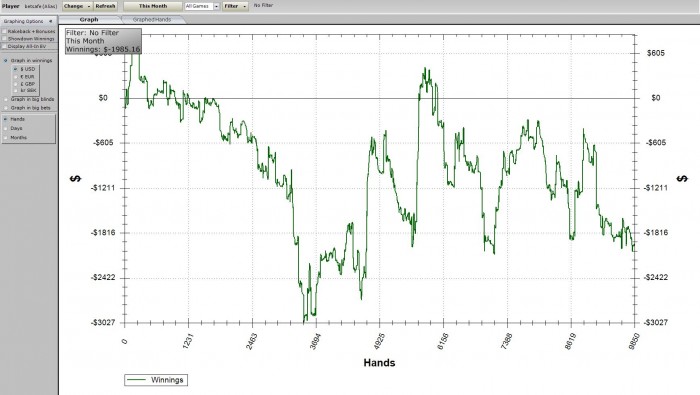Click the 3694 x-axis label
Image resolution: width=700 pixels, height=395 pixels.
click(x=315, y=341)
